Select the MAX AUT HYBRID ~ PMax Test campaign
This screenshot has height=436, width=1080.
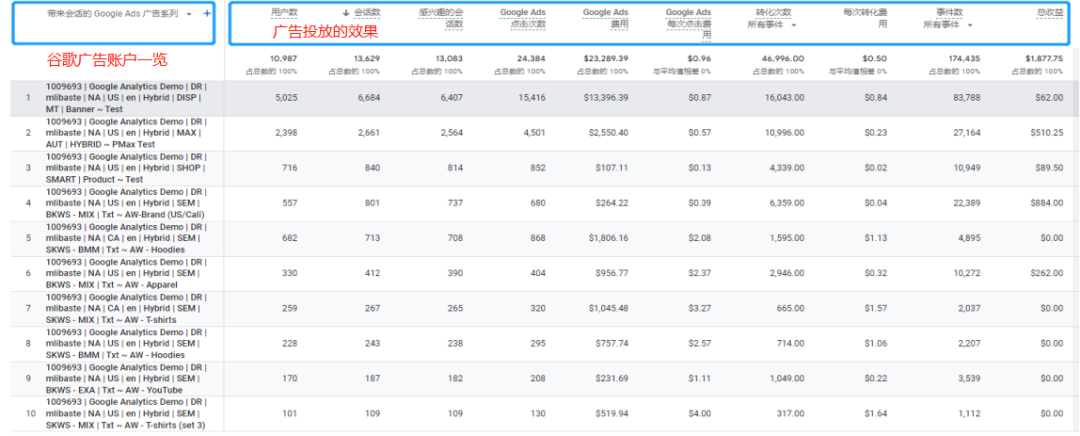coord(125,133)
